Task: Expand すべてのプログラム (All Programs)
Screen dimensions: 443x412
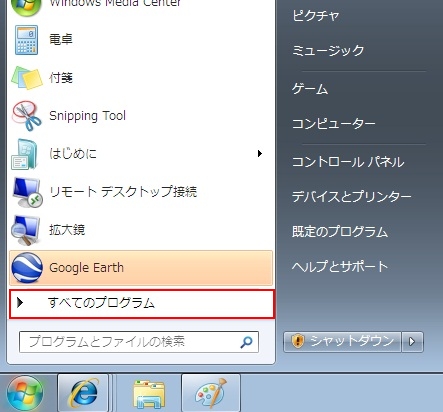Action: click(x=142, y=304)
